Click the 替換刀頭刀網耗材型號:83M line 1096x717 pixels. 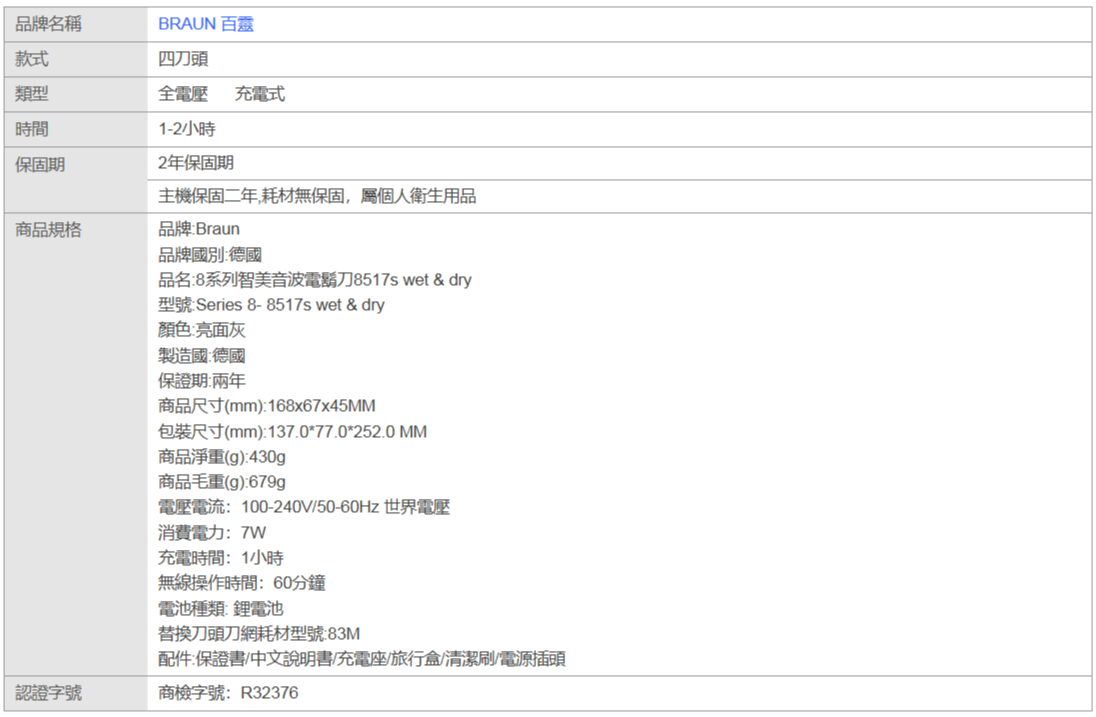pyautogui.click(x=259, y=634)
